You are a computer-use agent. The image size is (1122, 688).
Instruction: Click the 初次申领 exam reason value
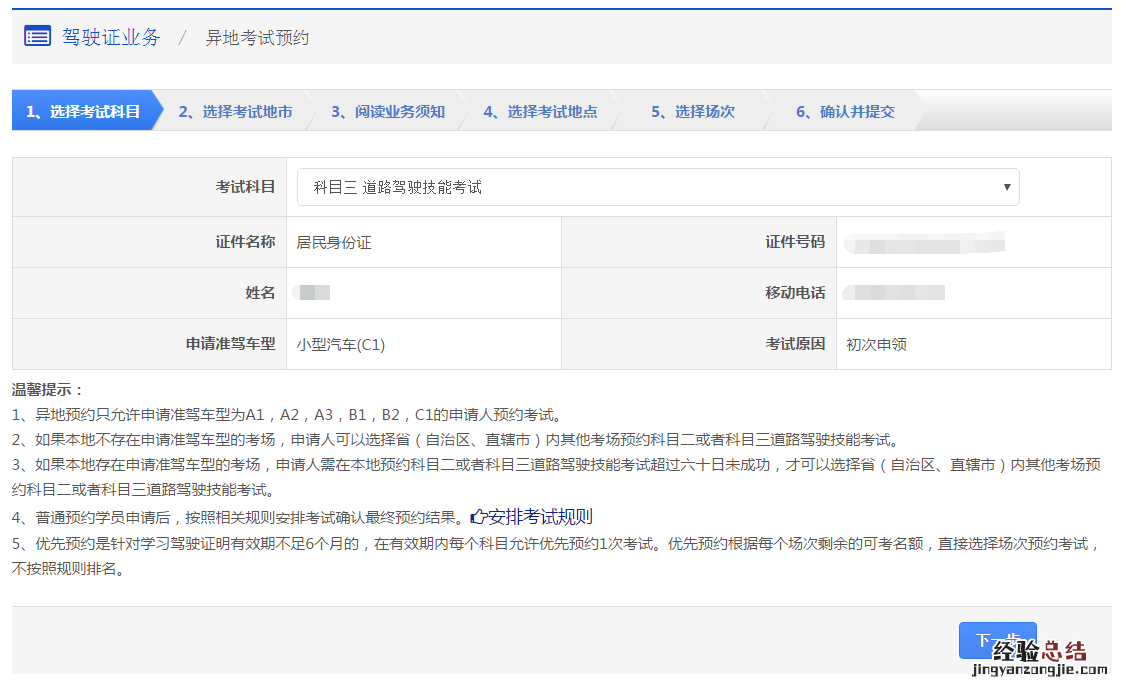point(876,344)
